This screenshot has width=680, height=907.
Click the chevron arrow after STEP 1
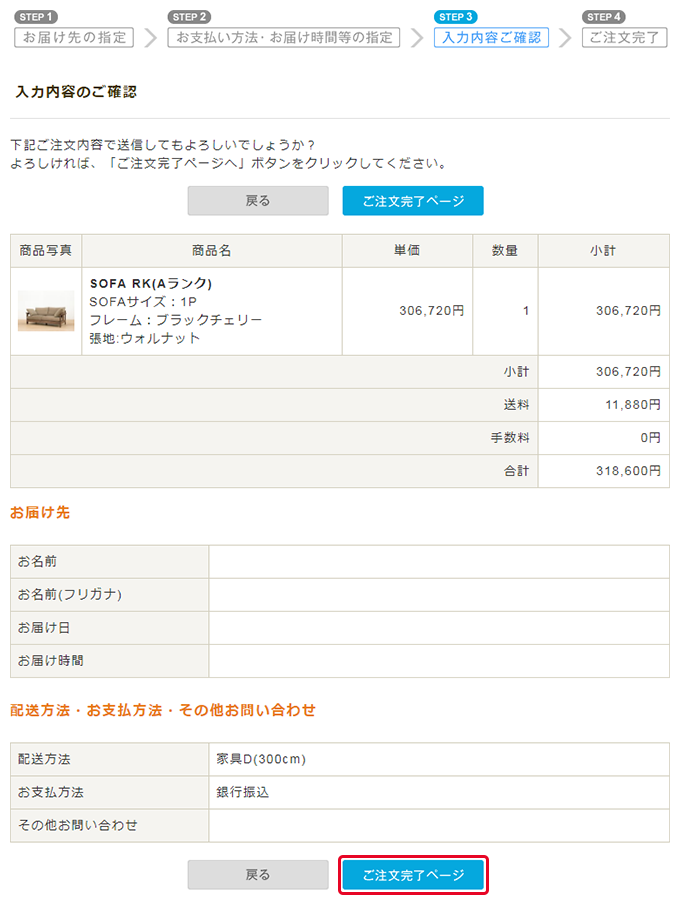(151, 38)
